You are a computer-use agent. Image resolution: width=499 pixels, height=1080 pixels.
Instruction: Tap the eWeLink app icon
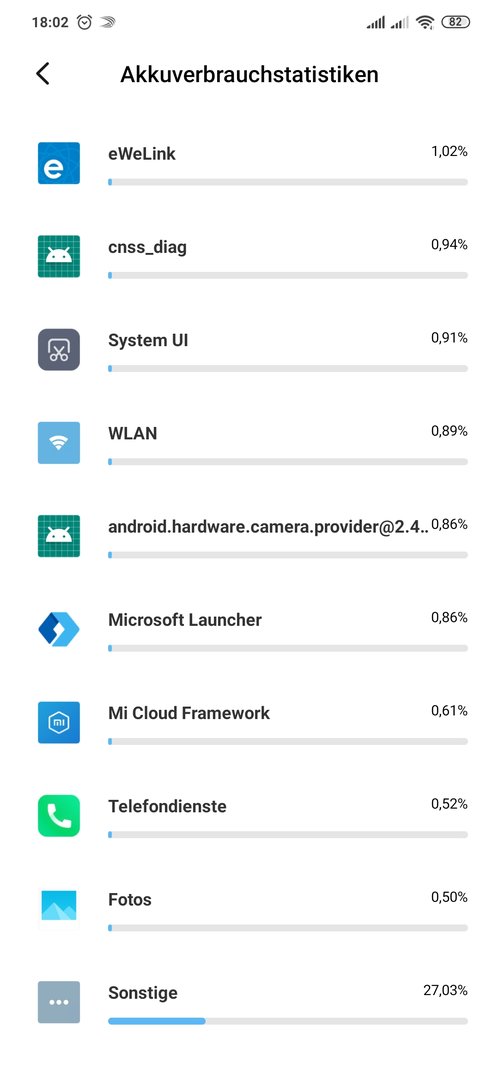59,163
